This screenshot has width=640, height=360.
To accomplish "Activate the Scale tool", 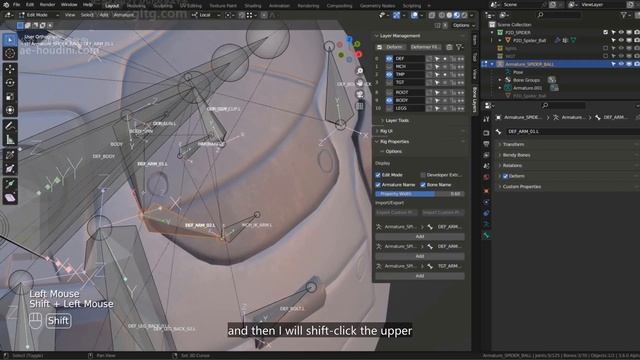I will pyautogui.click(x=10, y=97).
